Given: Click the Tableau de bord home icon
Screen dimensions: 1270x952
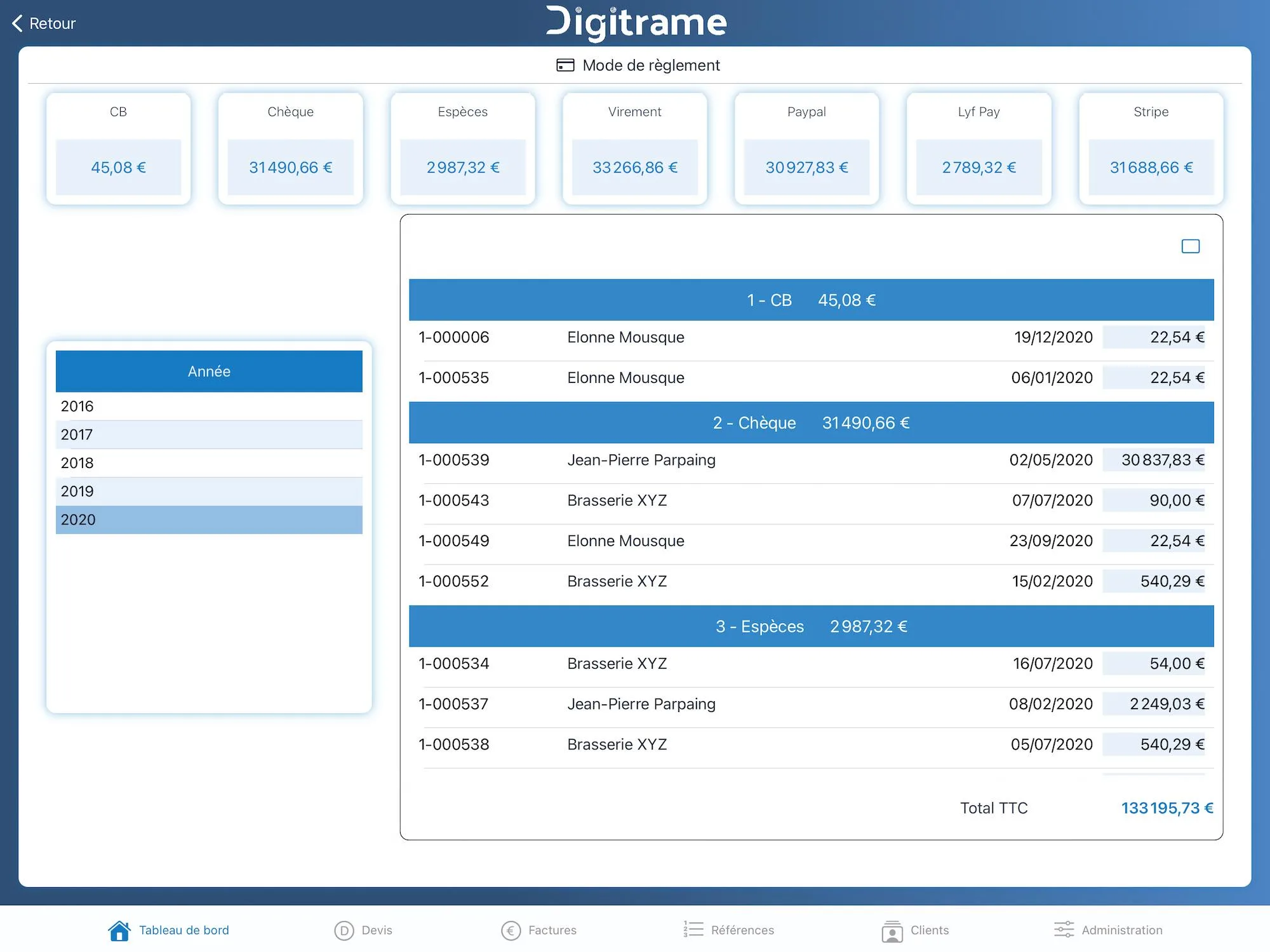Looking at the screenshot, I should 119,930.
